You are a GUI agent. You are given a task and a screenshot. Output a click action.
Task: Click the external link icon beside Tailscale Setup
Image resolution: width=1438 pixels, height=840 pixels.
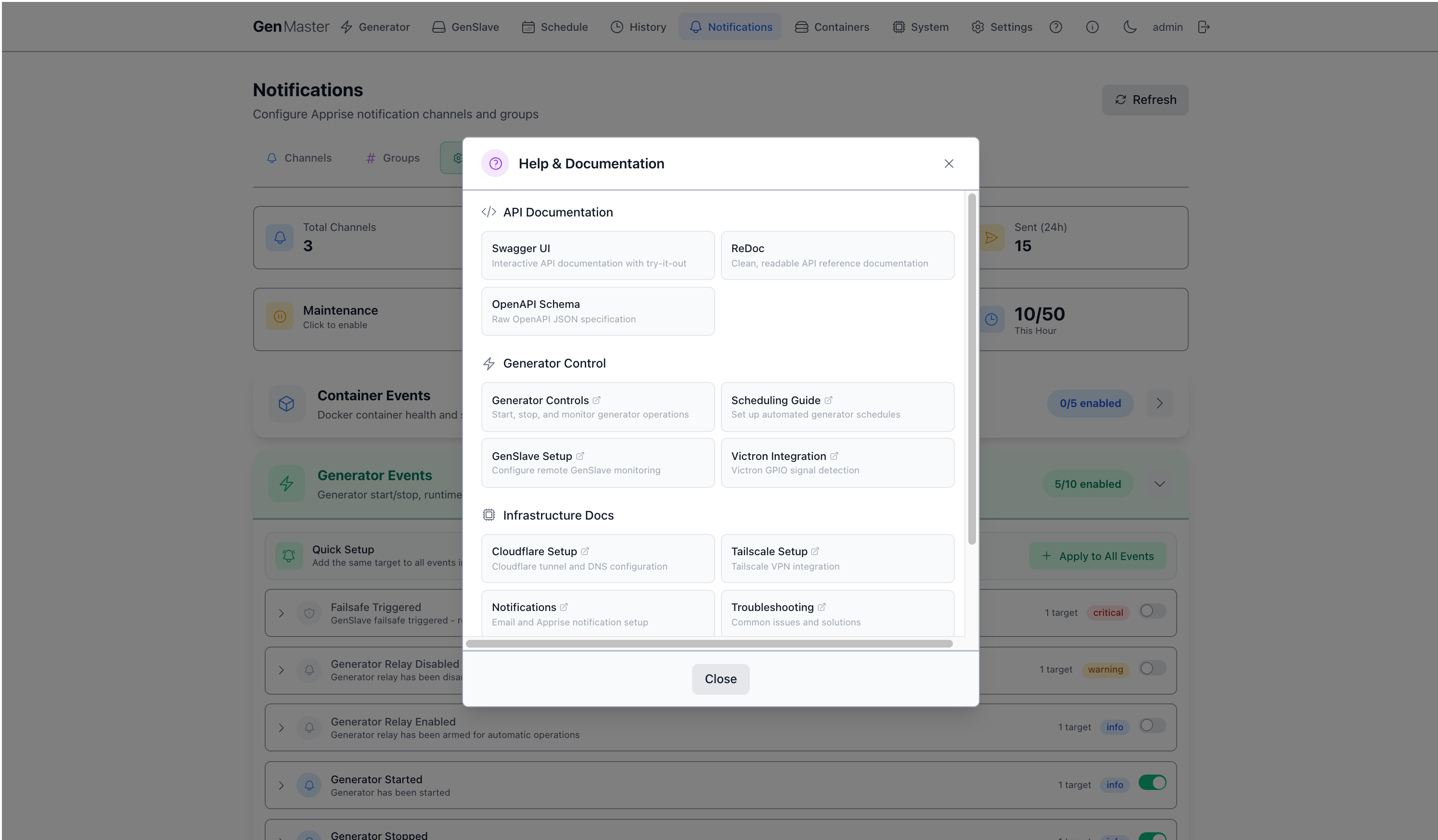[815, 551]
